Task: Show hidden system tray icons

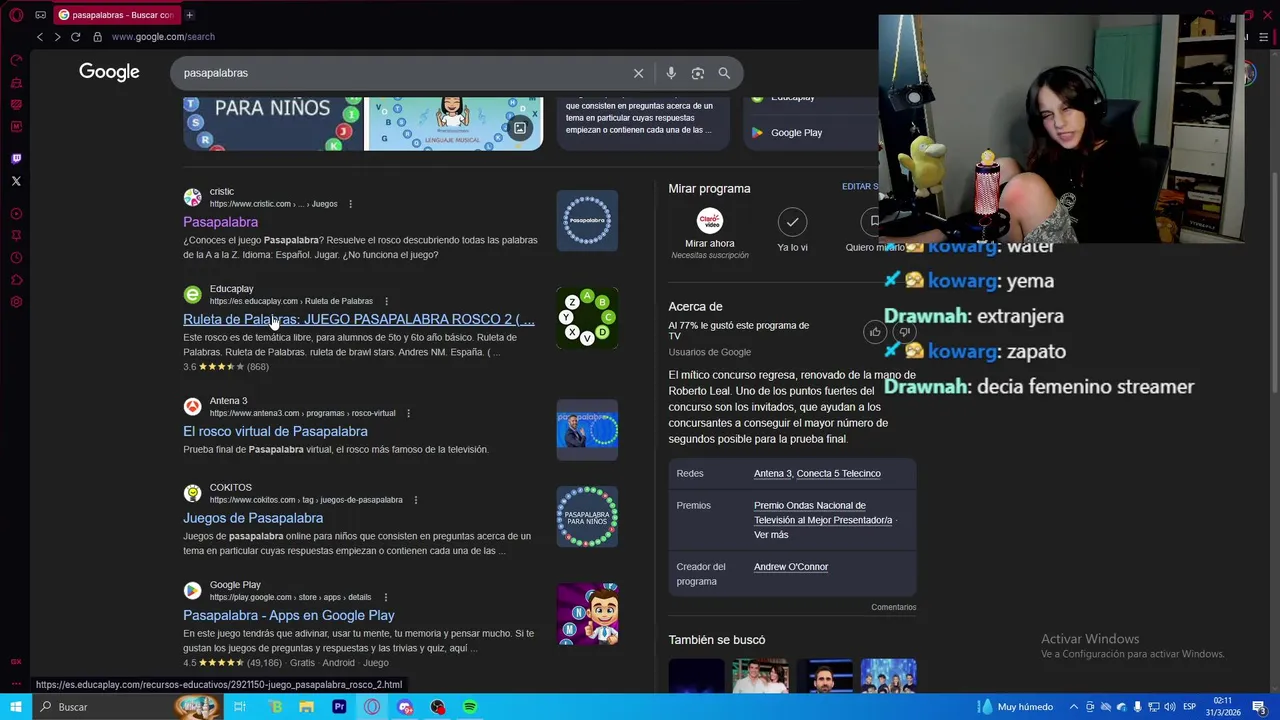Action: point(1074,707)
